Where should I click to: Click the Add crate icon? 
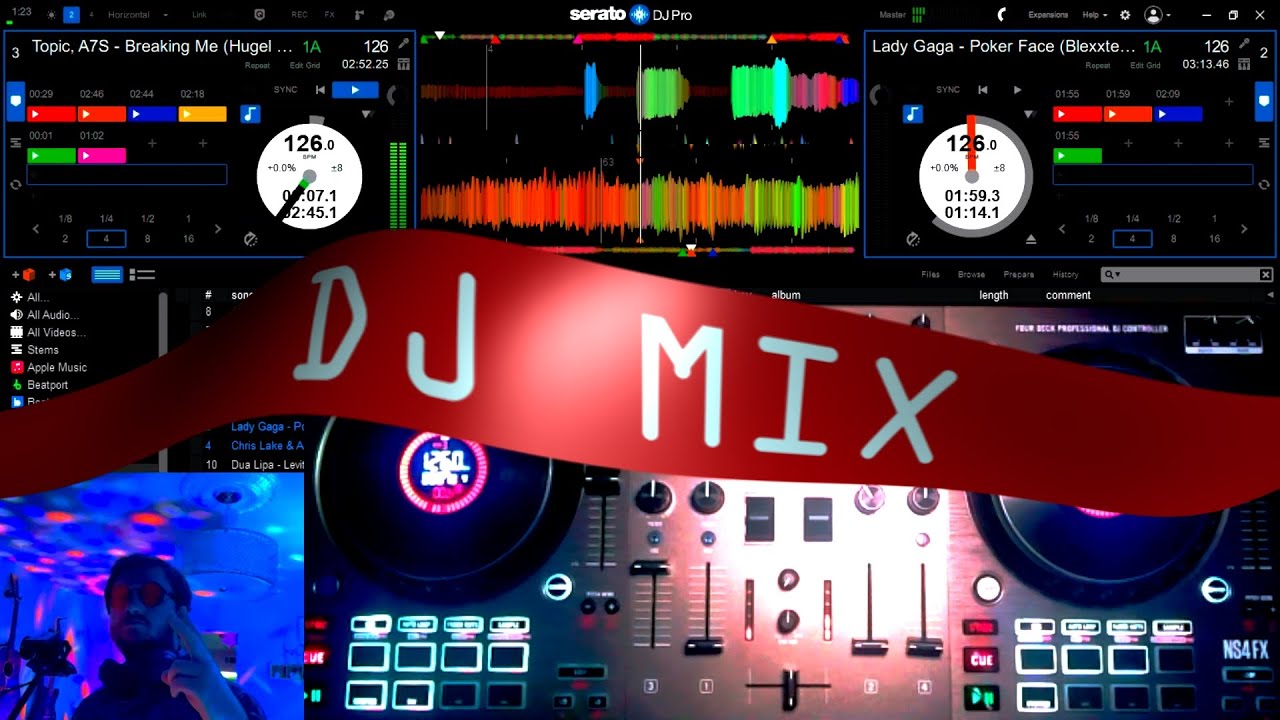[x=26, y=274]
